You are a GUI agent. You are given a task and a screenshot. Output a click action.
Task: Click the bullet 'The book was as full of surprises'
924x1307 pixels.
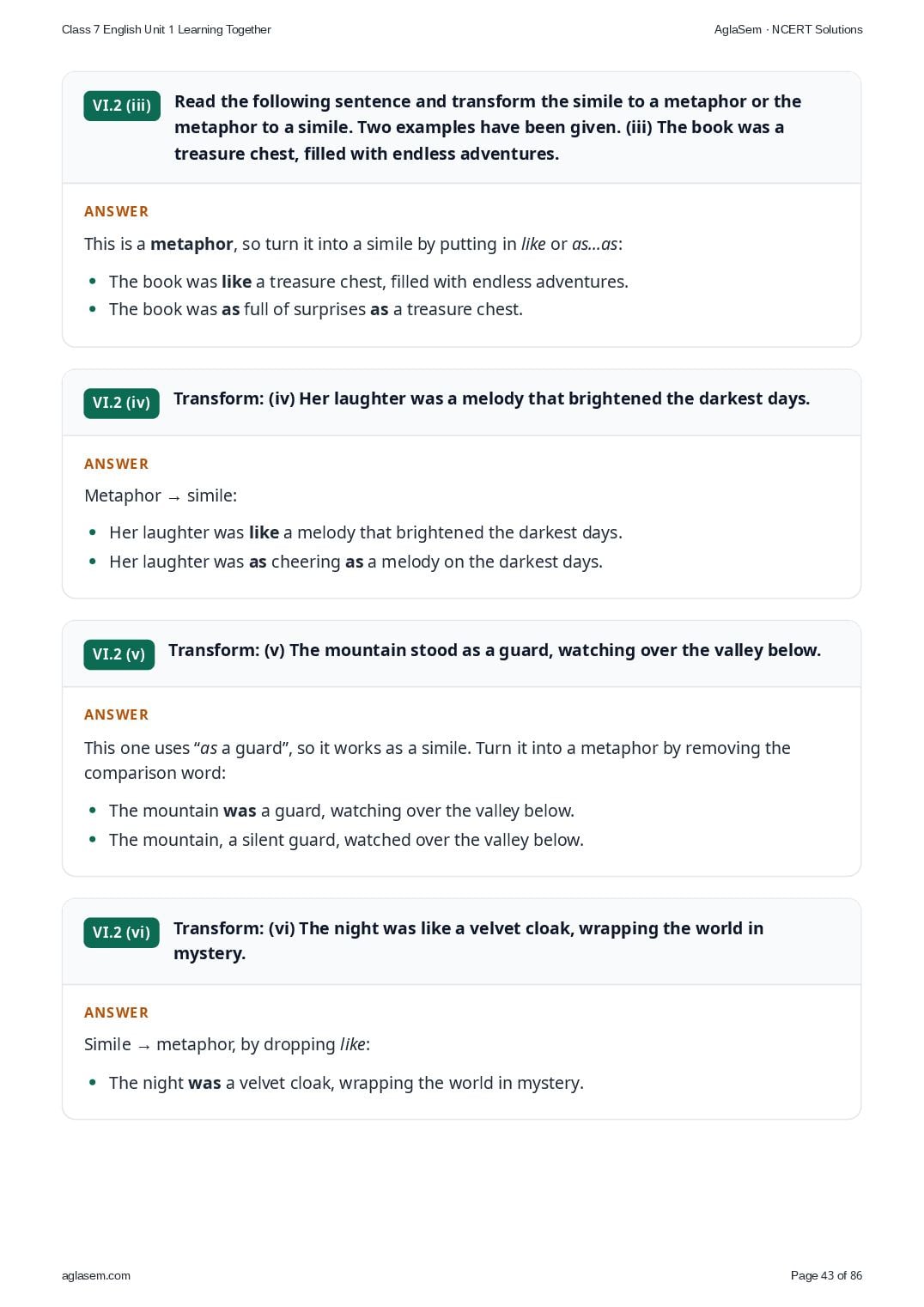tap(316, 309)
